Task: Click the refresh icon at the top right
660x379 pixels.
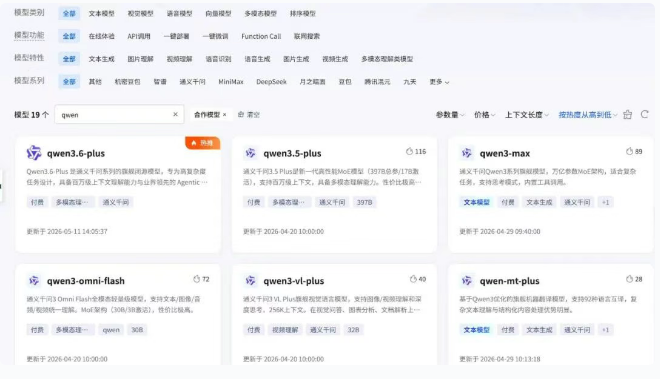Action: coord(644,114)
